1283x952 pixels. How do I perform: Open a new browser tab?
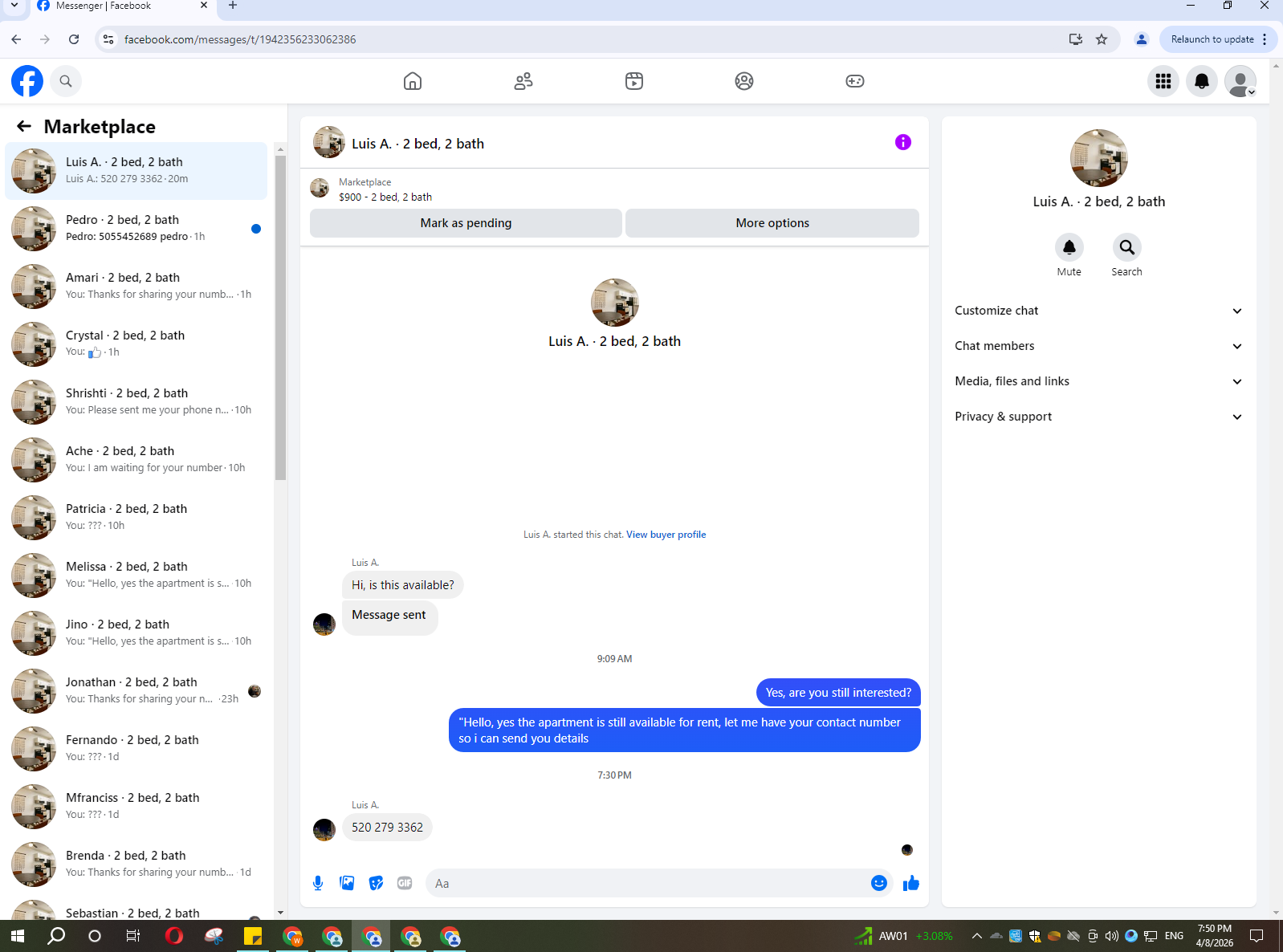coord(233,6)
